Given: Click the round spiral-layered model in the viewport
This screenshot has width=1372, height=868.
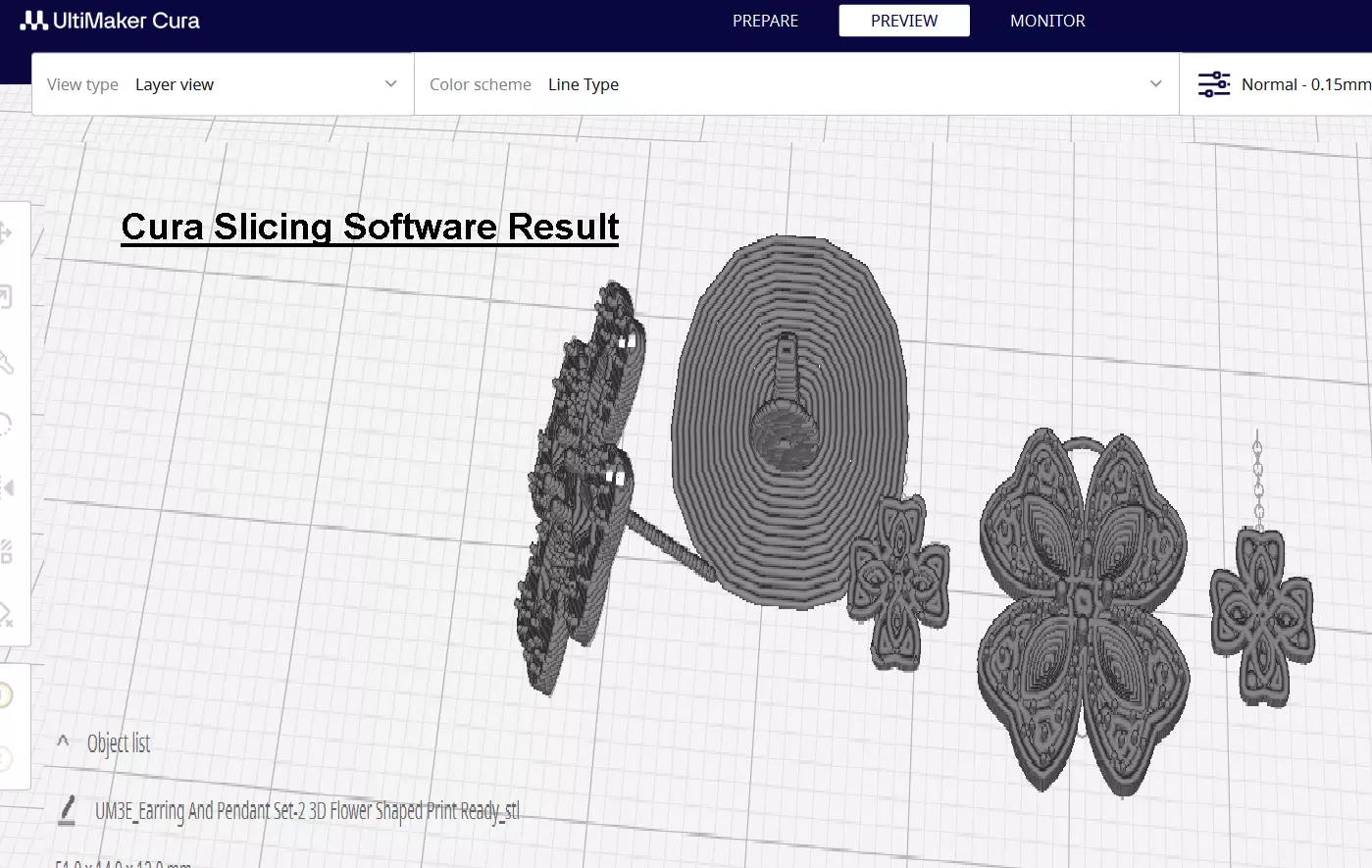Looking at the screenshot, I should 789,422.
